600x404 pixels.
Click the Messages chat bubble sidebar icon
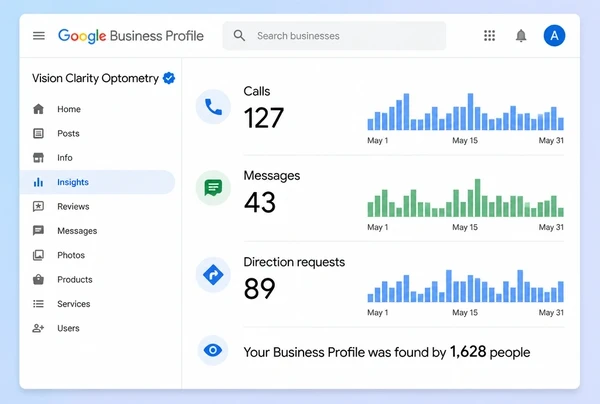pyautogui.click(x=38, y=231)
